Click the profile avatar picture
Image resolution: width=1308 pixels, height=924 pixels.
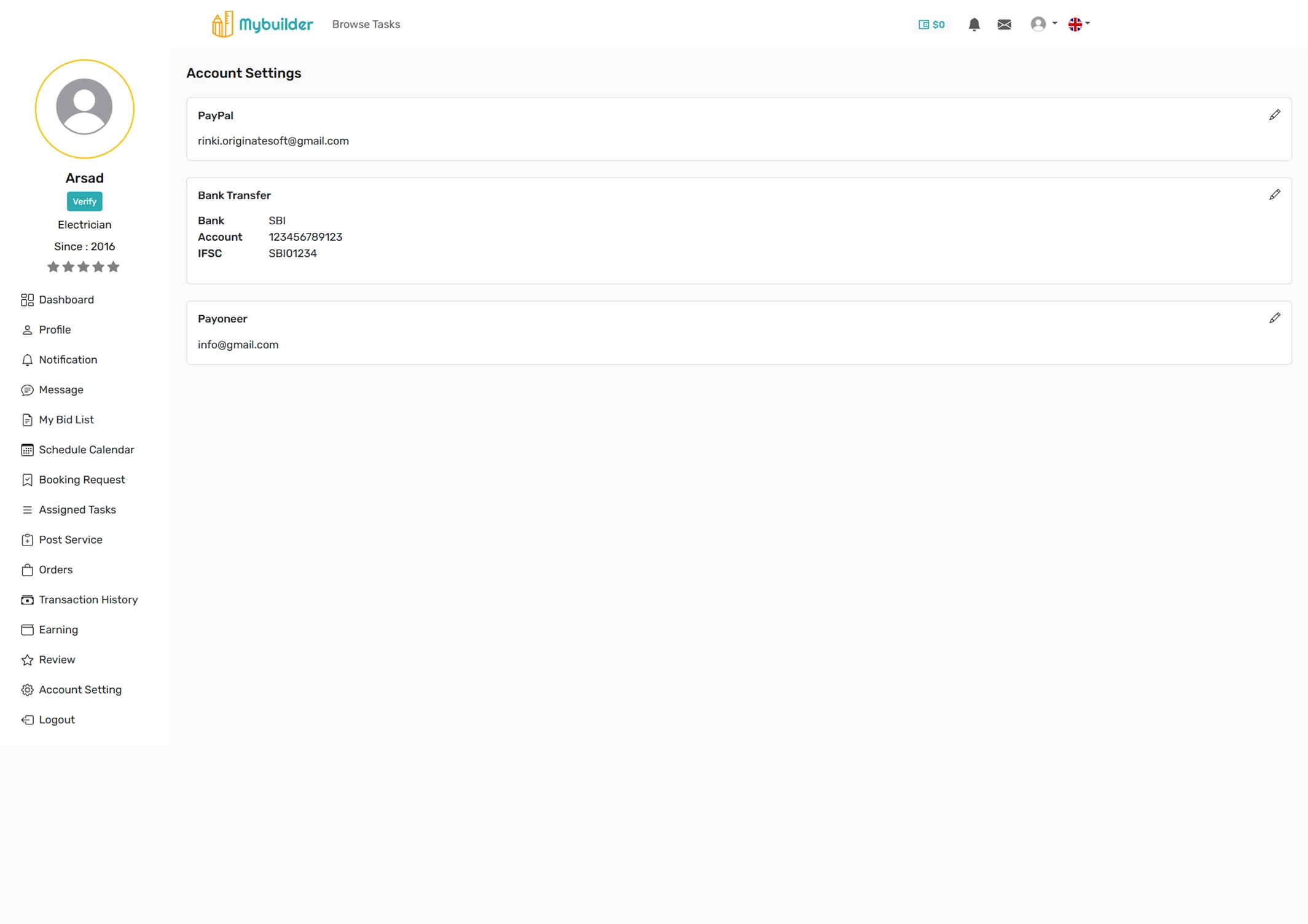click(x=84, y=109)
